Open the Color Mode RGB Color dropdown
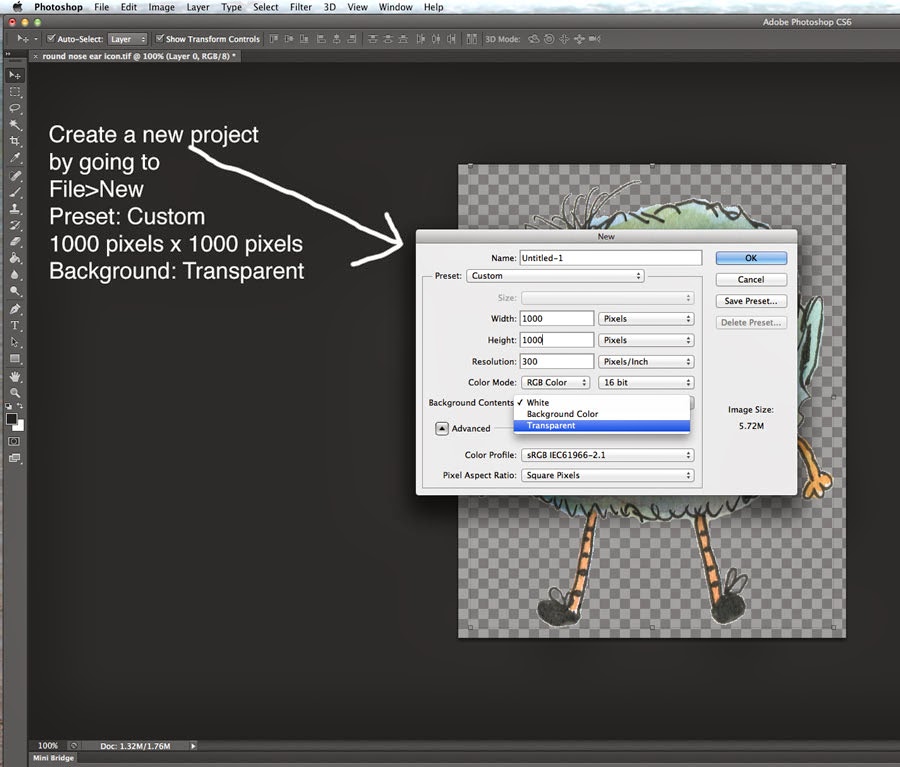Screen dimensions: 900x767 [556, 382]
